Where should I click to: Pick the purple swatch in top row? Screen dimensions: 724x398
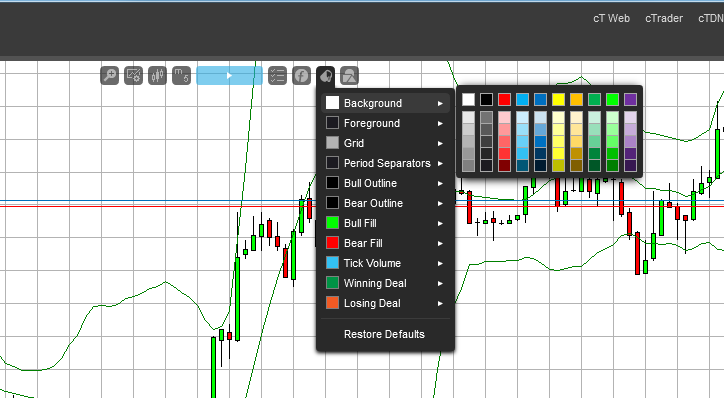pos(630,99)
